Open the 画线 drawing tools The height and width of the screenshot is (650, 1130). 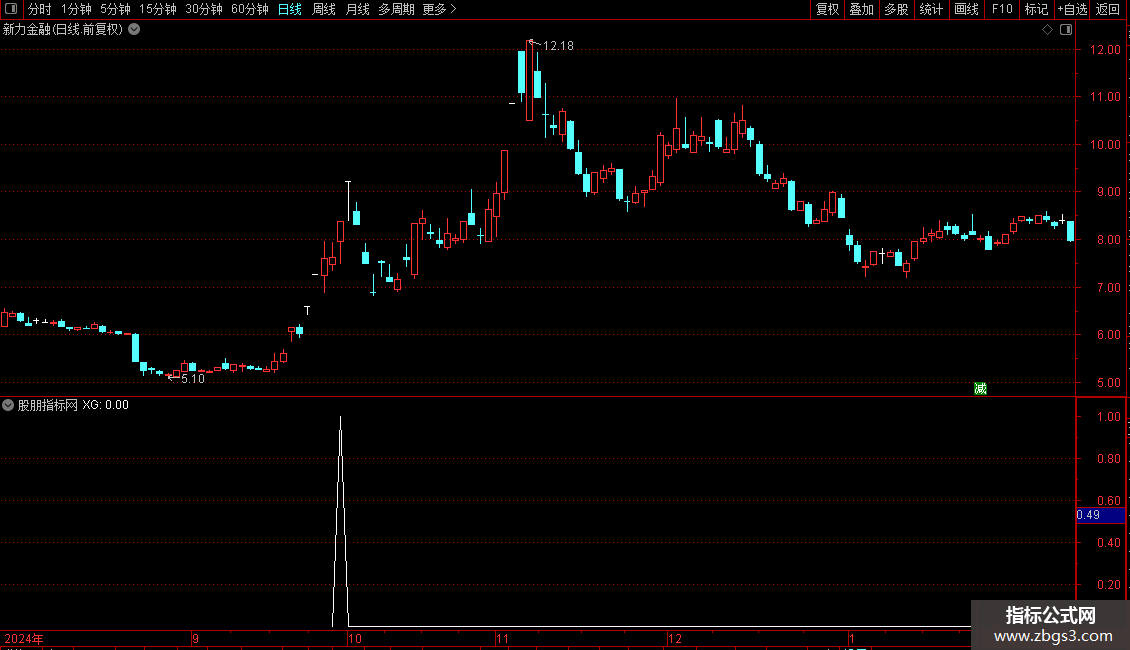(966, 9)
